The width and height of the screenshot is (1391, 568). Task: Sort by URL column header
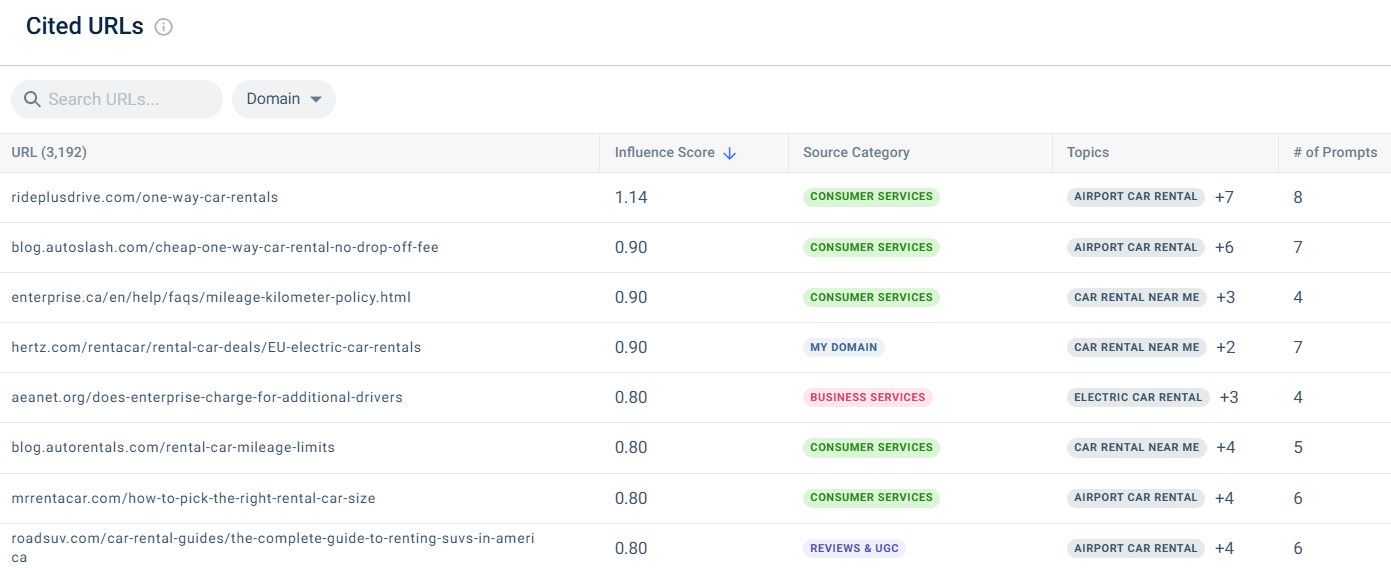coord(49,153)
